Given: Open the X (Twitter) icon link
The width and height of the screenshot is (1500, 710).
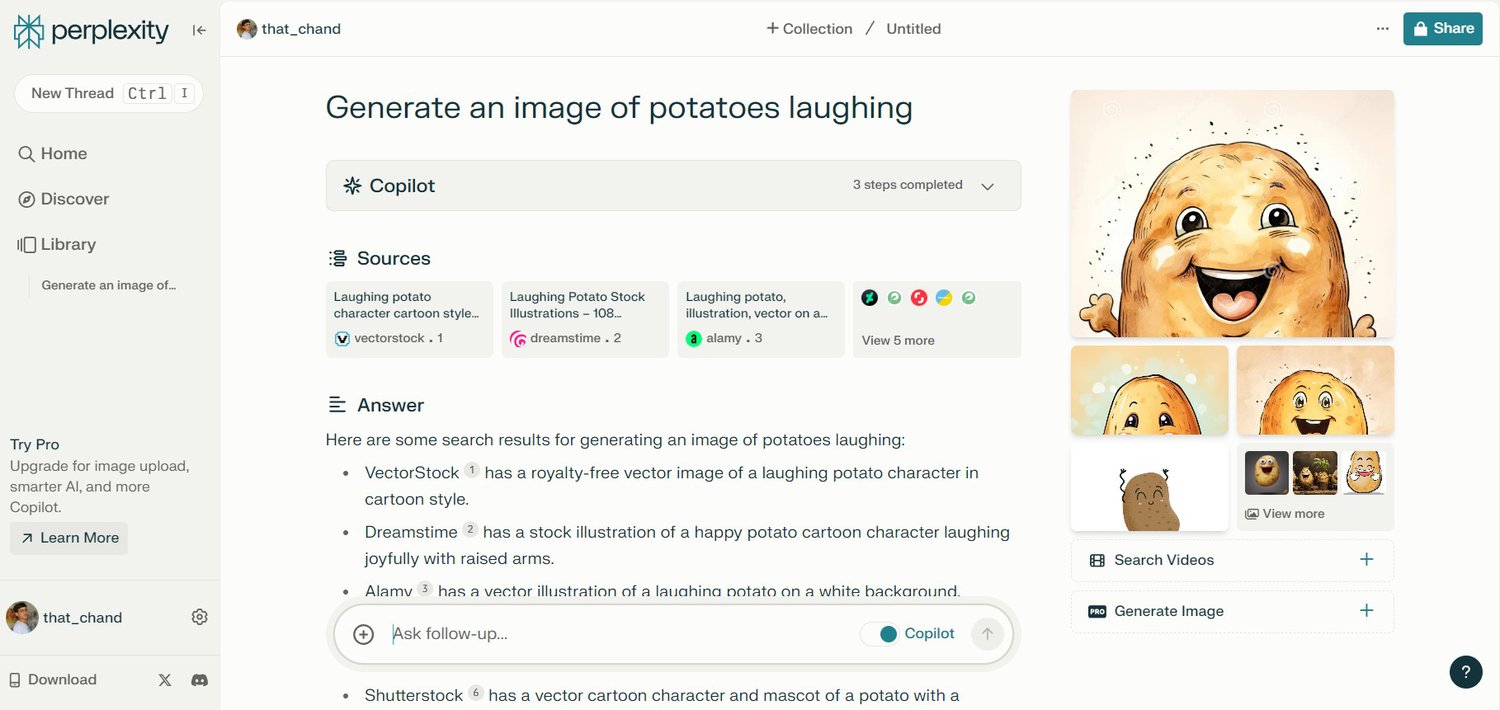Looking at the screenshot, I should (165, 680).
